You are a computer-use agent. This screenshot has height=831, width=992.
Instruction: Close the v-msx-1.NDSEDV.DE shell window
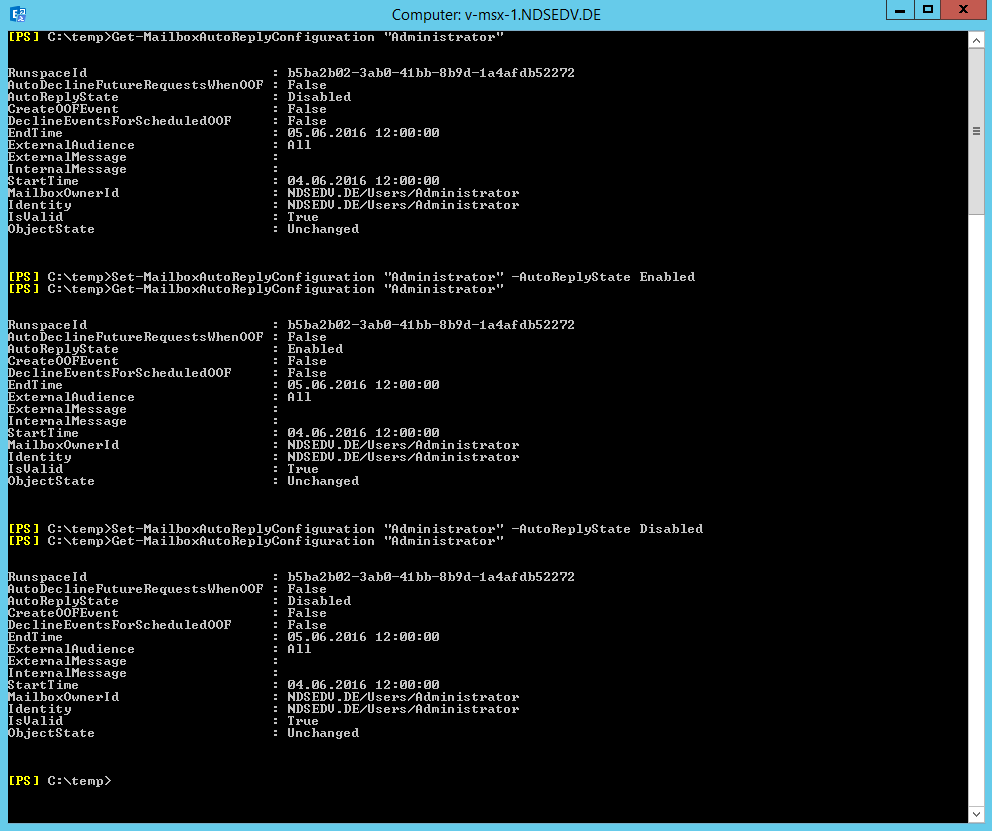[964, 10]
